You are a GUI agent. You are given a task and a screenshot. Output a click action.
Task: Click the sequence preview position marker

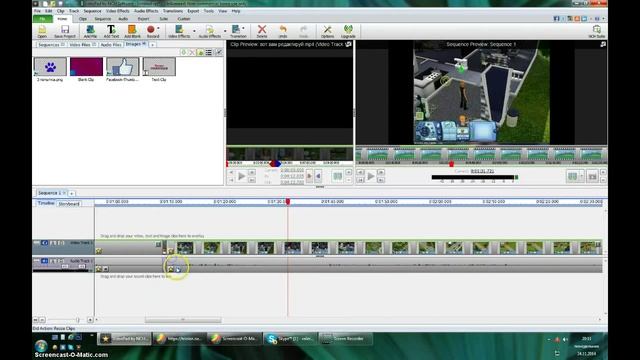[451, 164]
